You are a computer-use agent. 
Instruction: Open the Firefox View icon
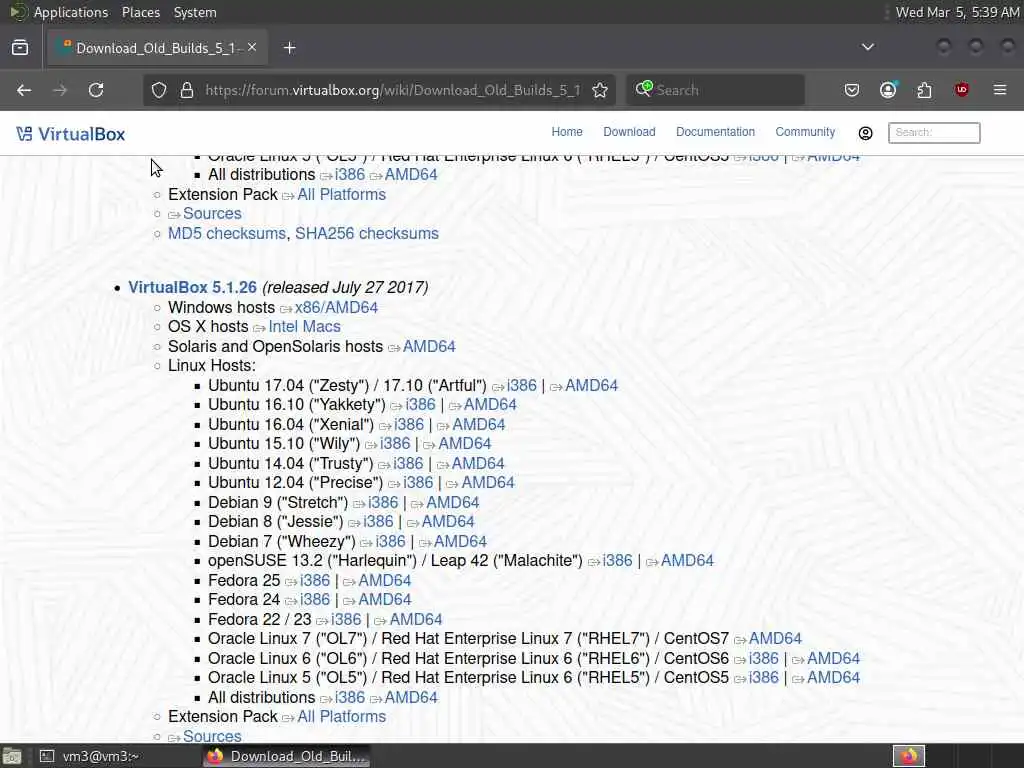pos(20,48)
